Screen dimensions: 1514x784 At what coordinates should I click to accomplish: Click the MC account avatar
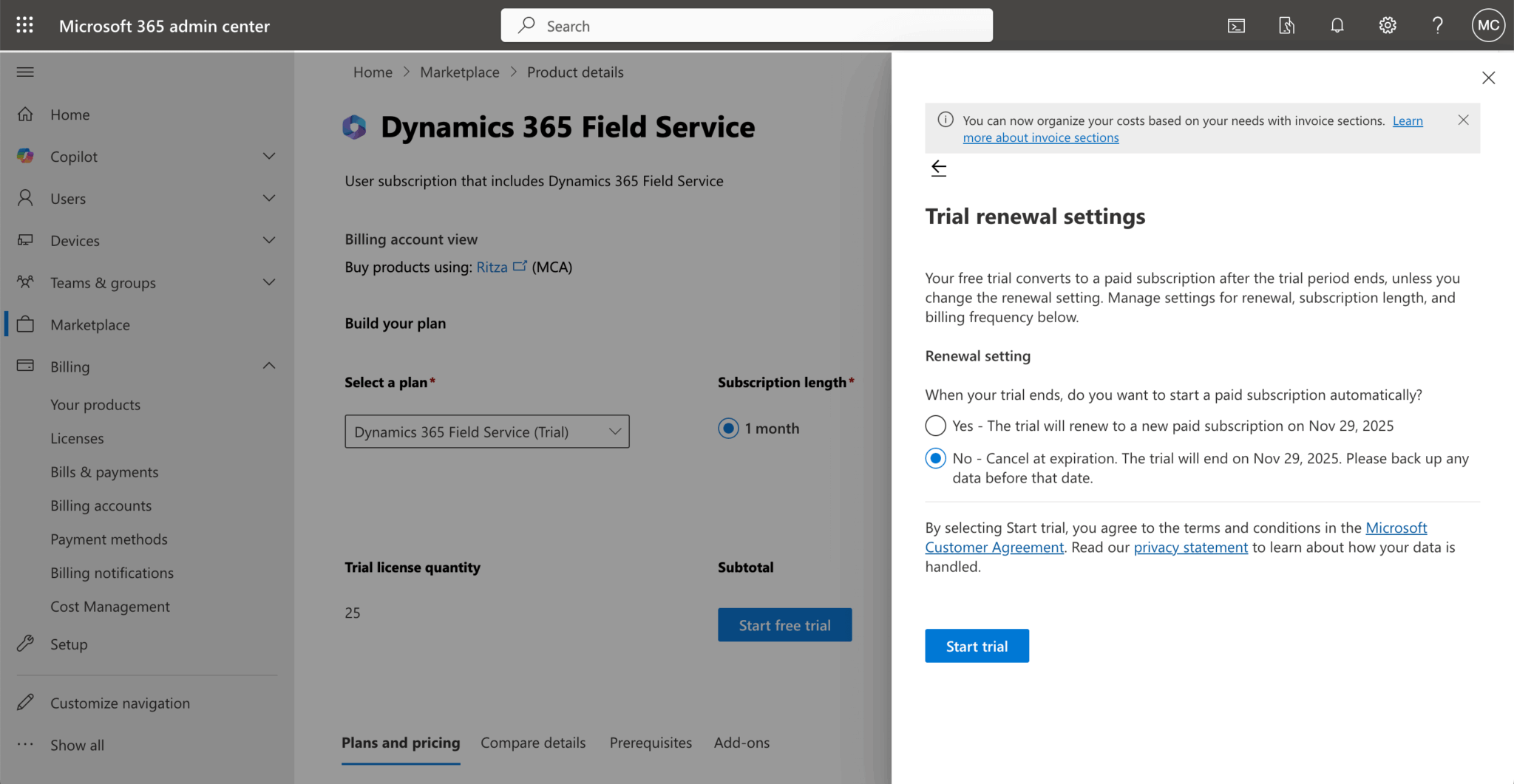coord(1487,26)
